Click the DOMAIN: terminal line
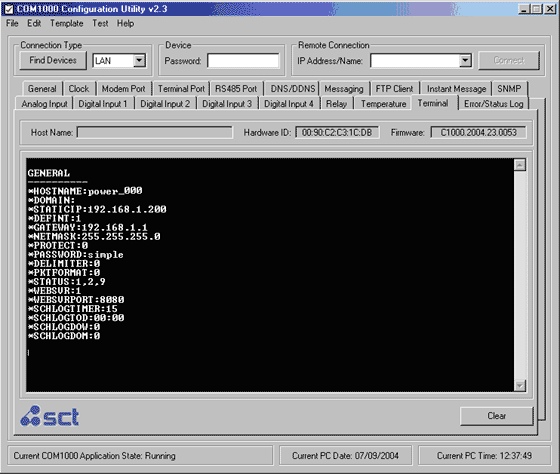This screenshot has height=474, width=560. 51,200
